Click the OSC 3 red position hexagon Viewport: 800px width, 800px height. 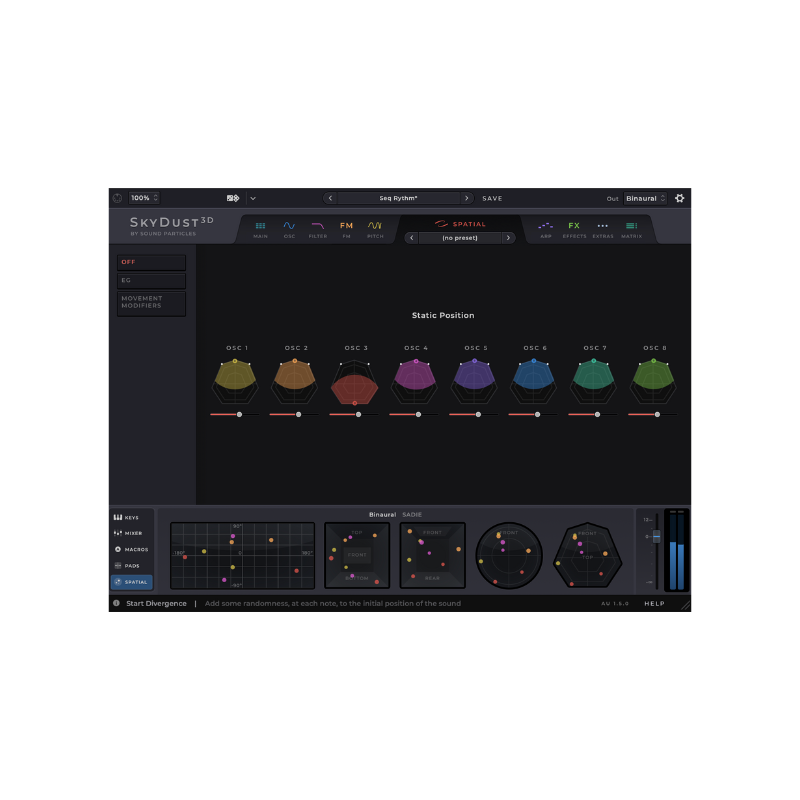[355, 382]
